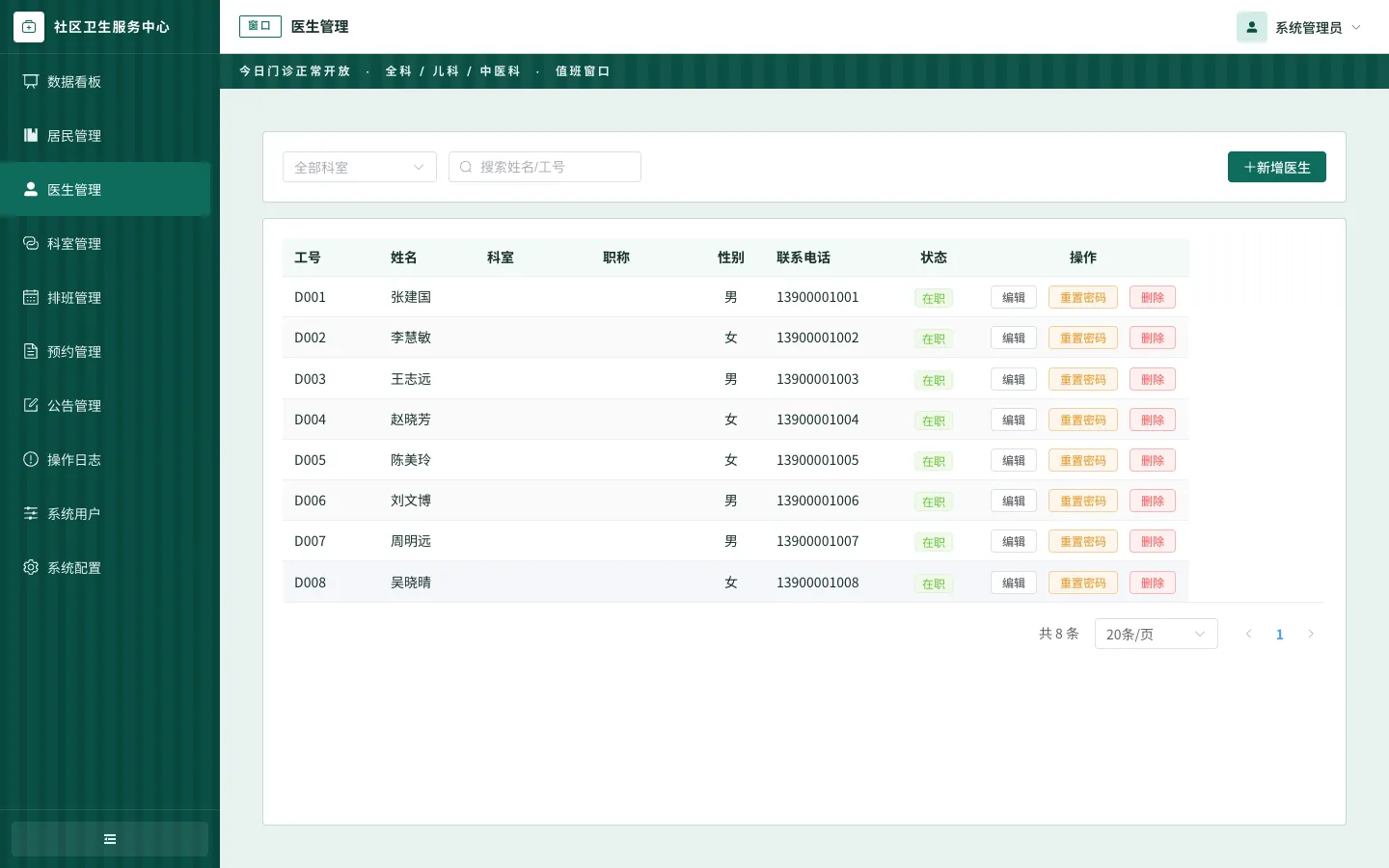
Task: Click the 操作日志 sidebar icon
Action: [31, 459]
